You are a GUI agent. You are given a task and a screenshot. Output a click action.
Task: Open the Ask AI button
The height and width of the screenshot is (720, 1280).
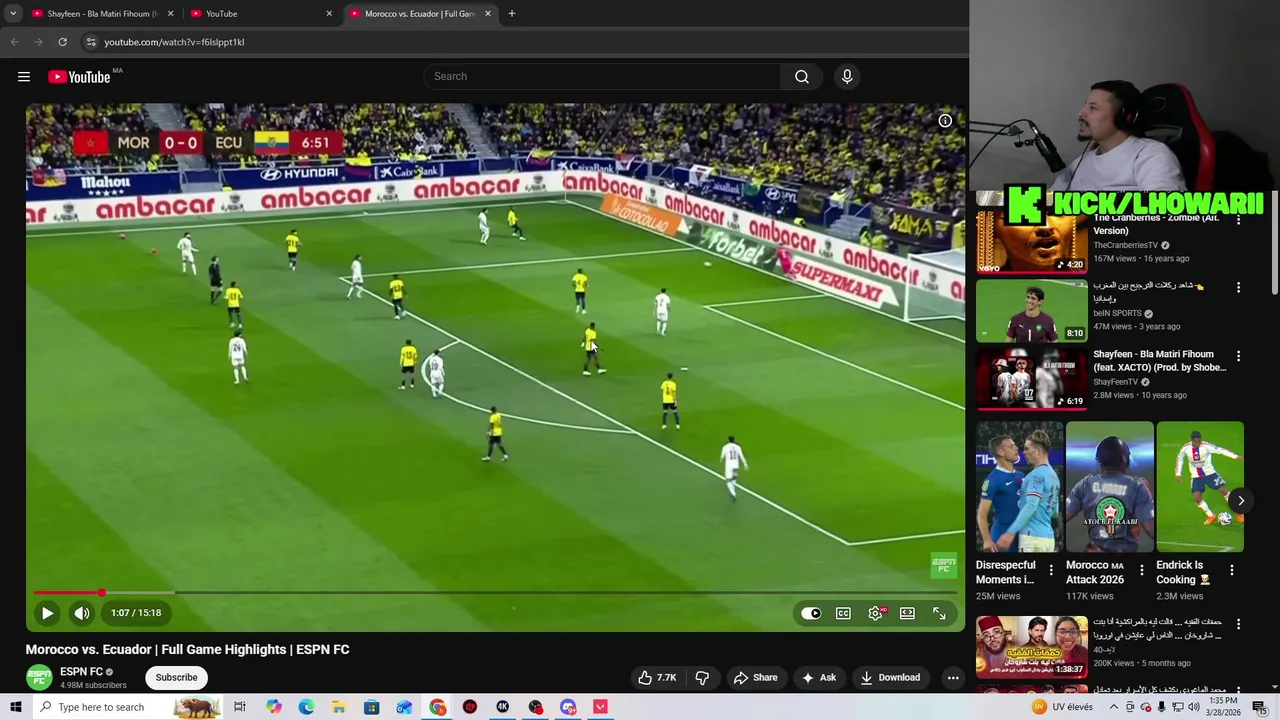pyautogui.click(x=819, y=677)
